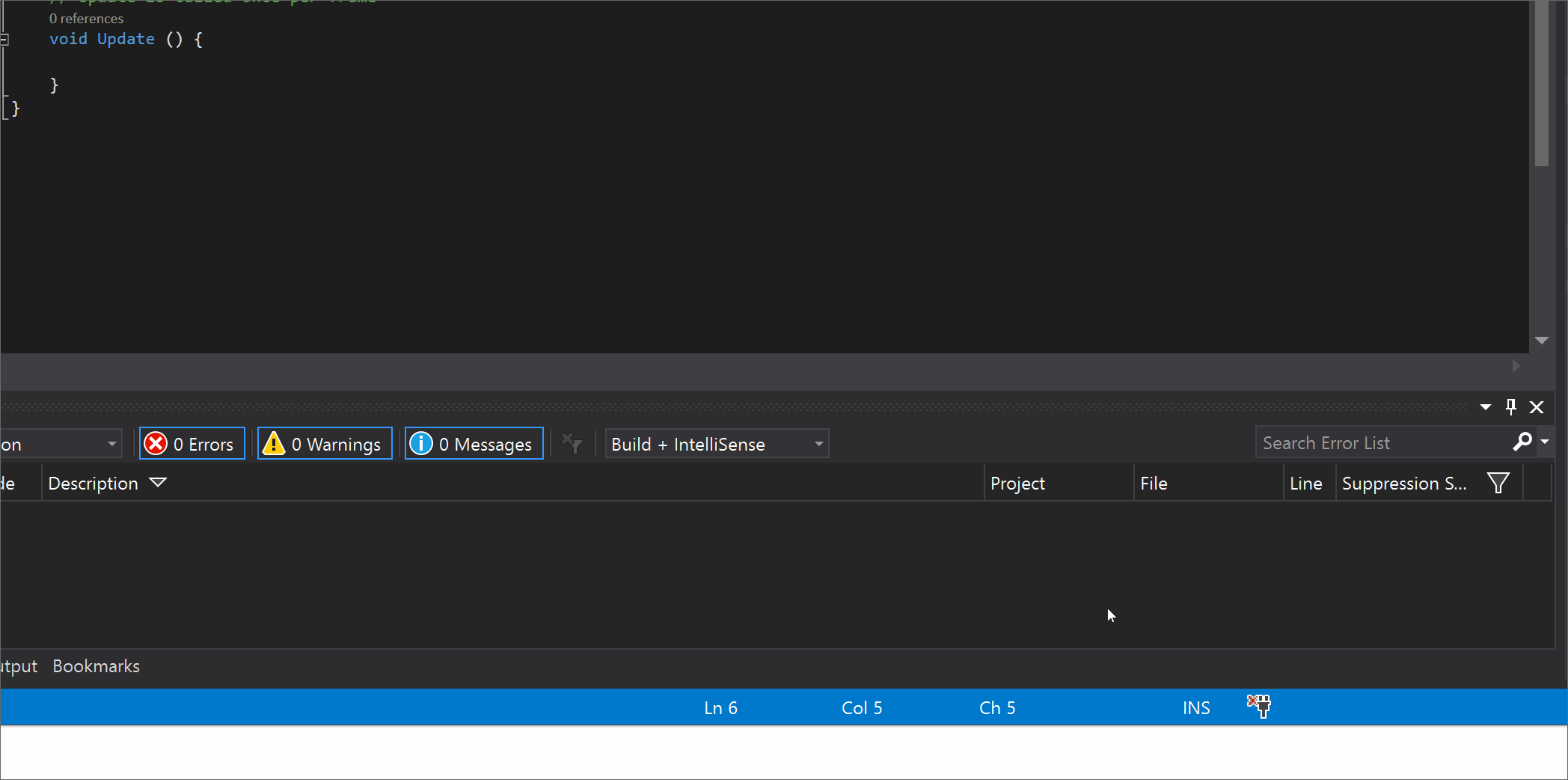The image size is (1568, 780).
Task: Toggle the 0 Warnings filter
Action: (x=324, y=443)
